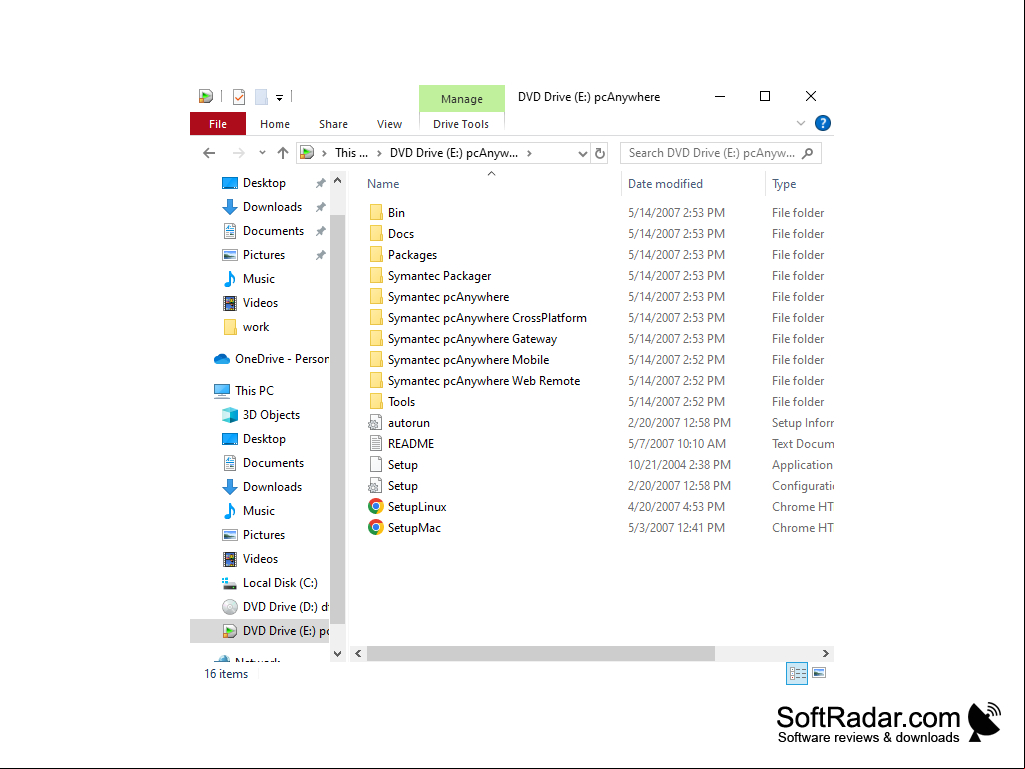The image size is (1025, 769).
Task: Focus the Search DVD Drive (E:) field
Action: pos(720,153)
